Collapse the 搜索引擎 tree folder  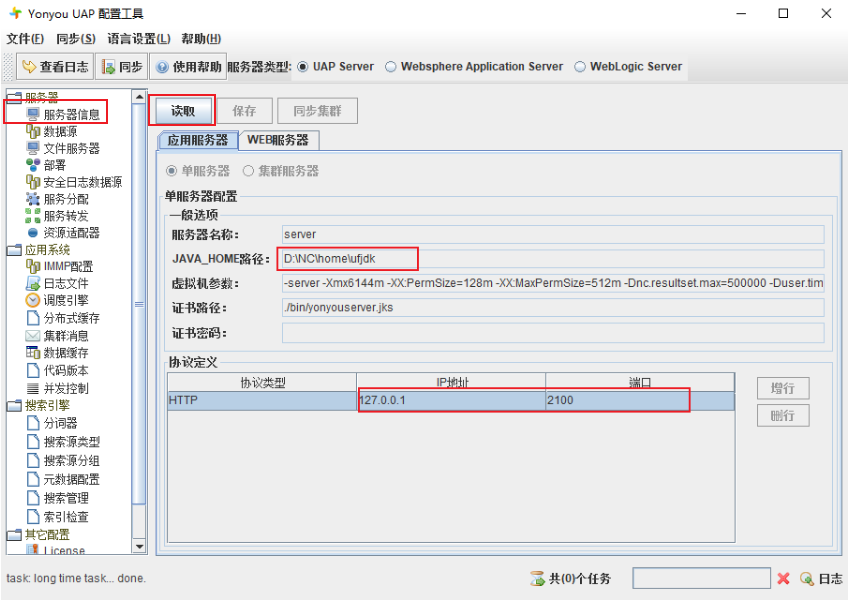(x=14, y=406)
